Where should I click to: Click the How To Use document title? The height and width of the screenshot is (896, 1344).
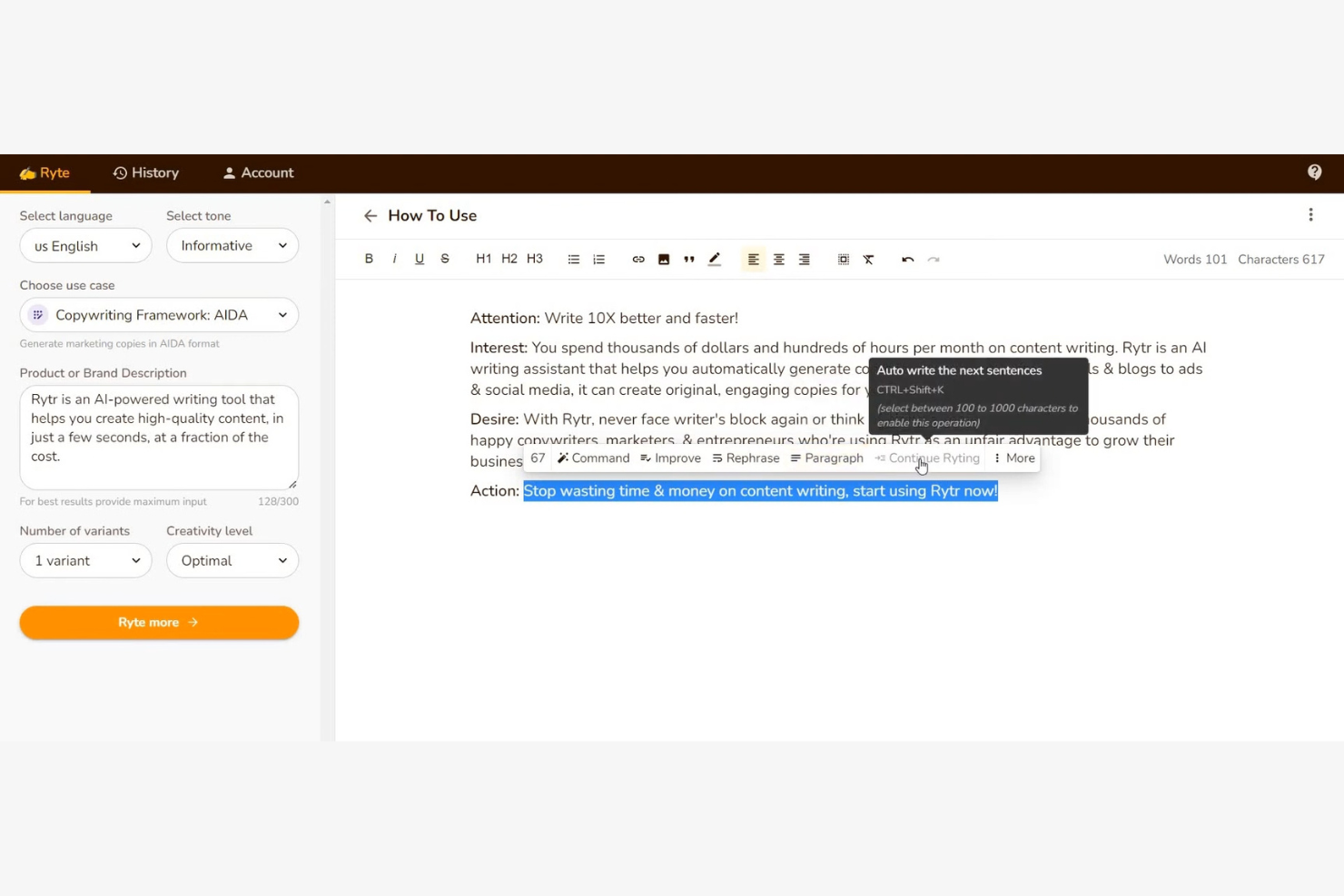pyautogui.click(x=432, y=216)
